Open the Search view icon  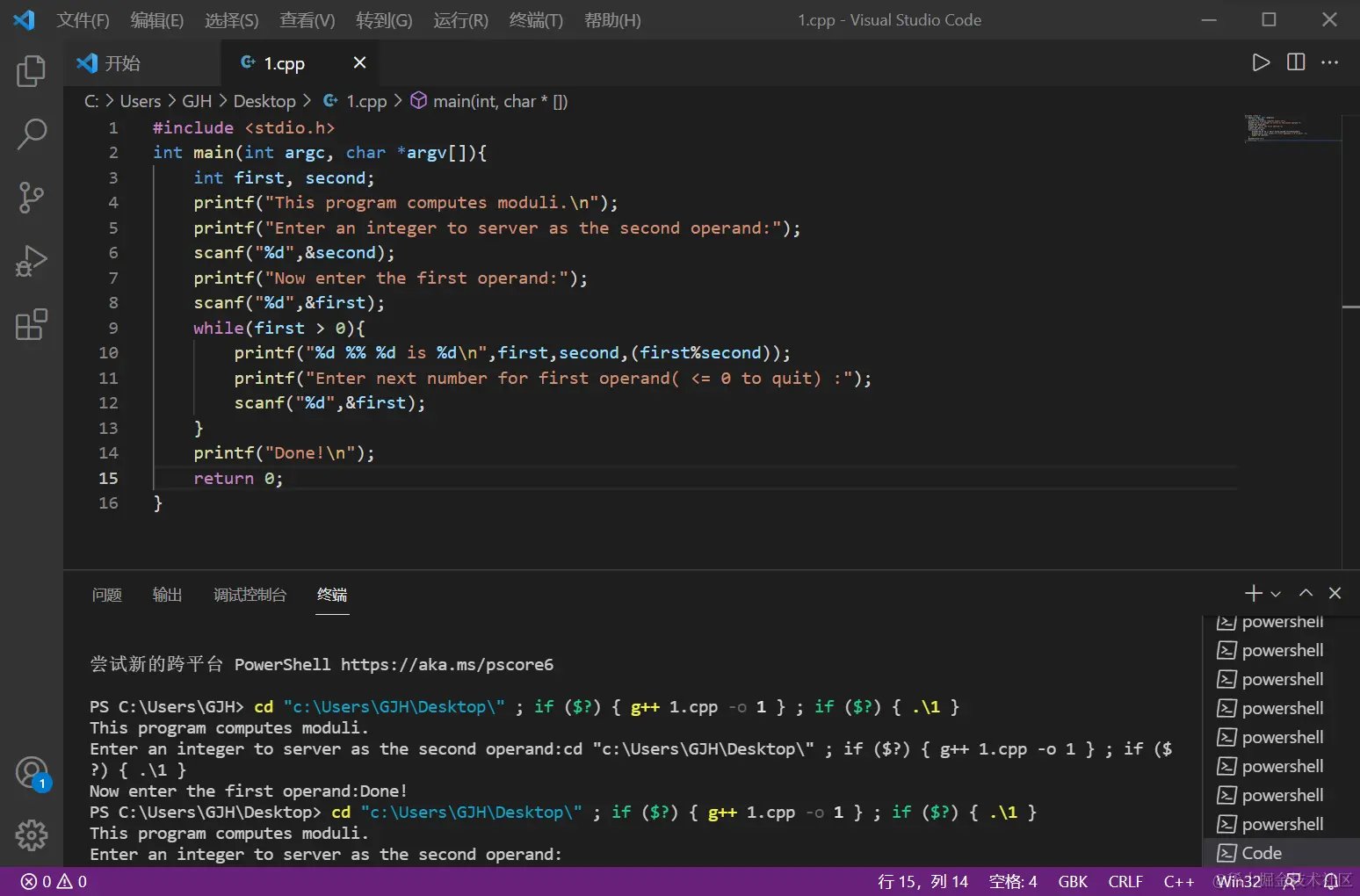[32, 134]
